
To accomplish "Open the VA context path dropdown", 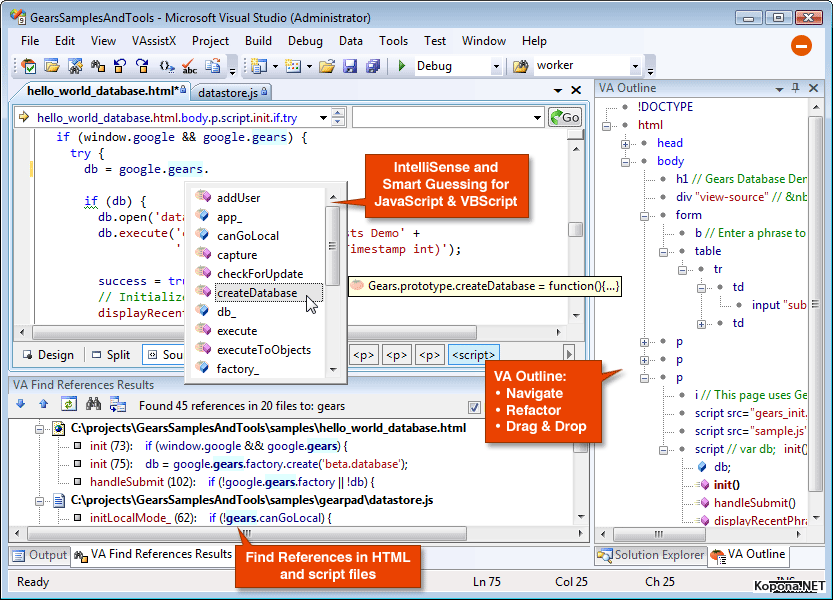I will [x=323, y=117].
